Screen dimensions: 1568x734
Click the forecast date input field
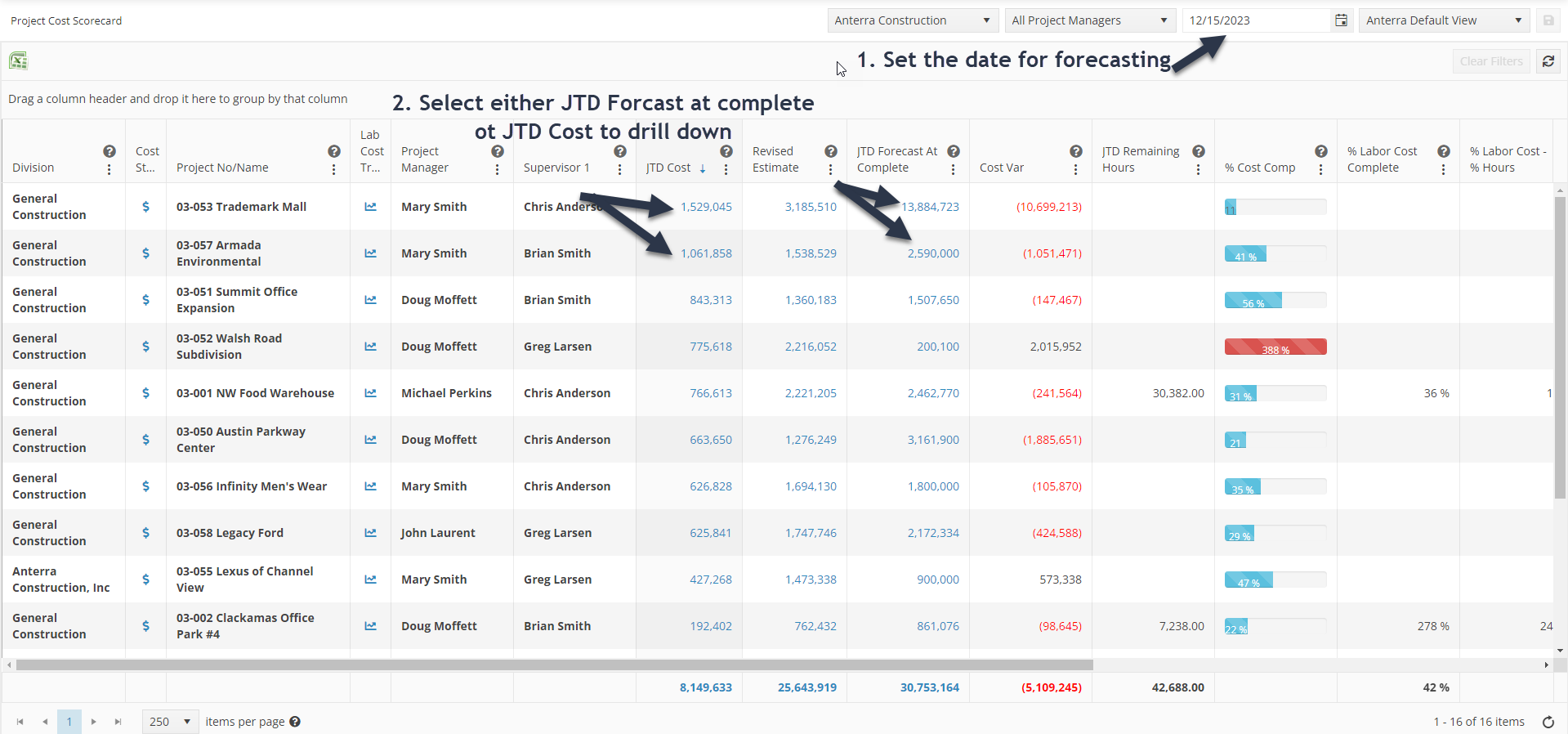coord(1255,20)
